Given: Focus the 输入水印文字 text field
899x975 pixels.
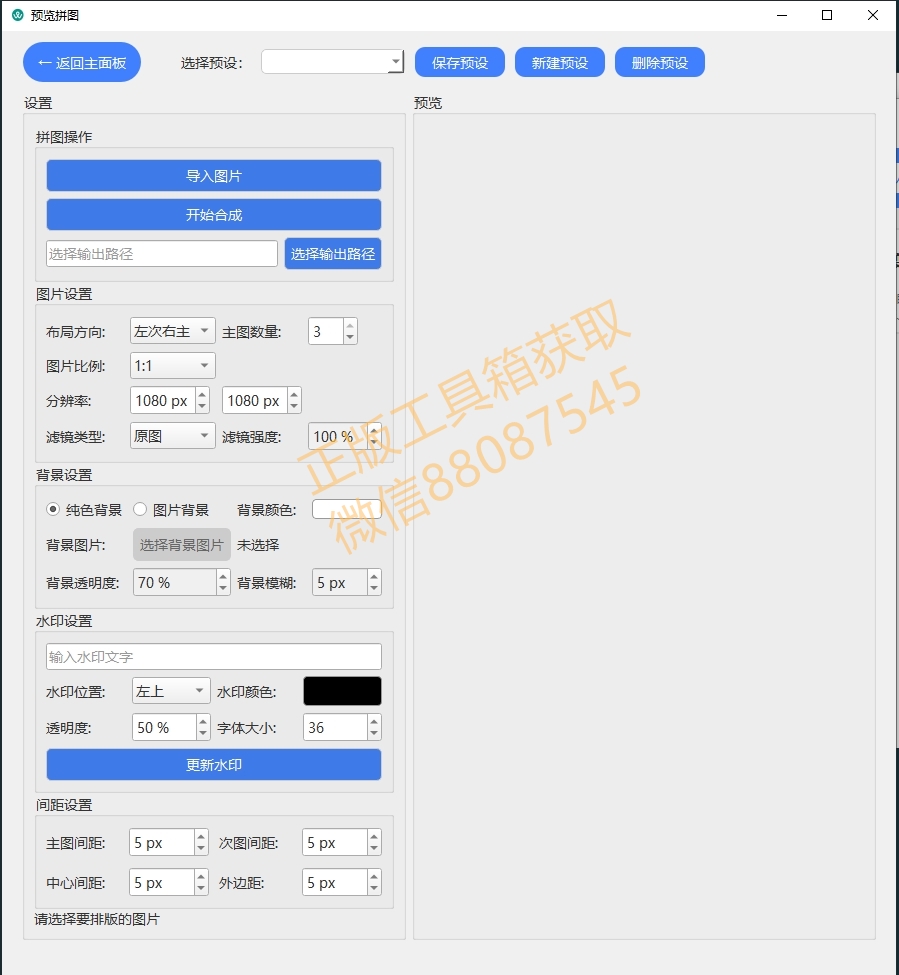Looking at the screenshot, I should click(214, 657).
